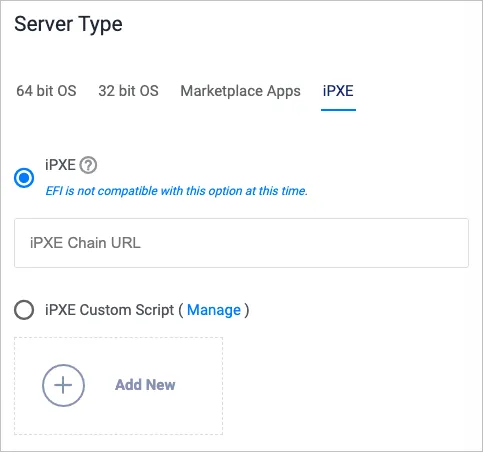The image size is (483, 452).
Task: Click the circled plus icon
Action: click(x=63, y=385)
